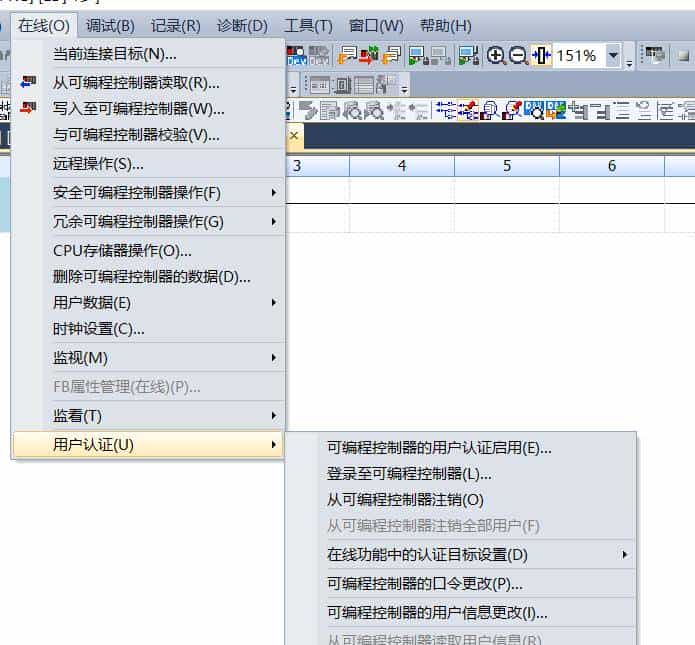Click the read from PLC icon in Online menu
Viewport: 695px width, 645px height.
(x=28, y=82)
